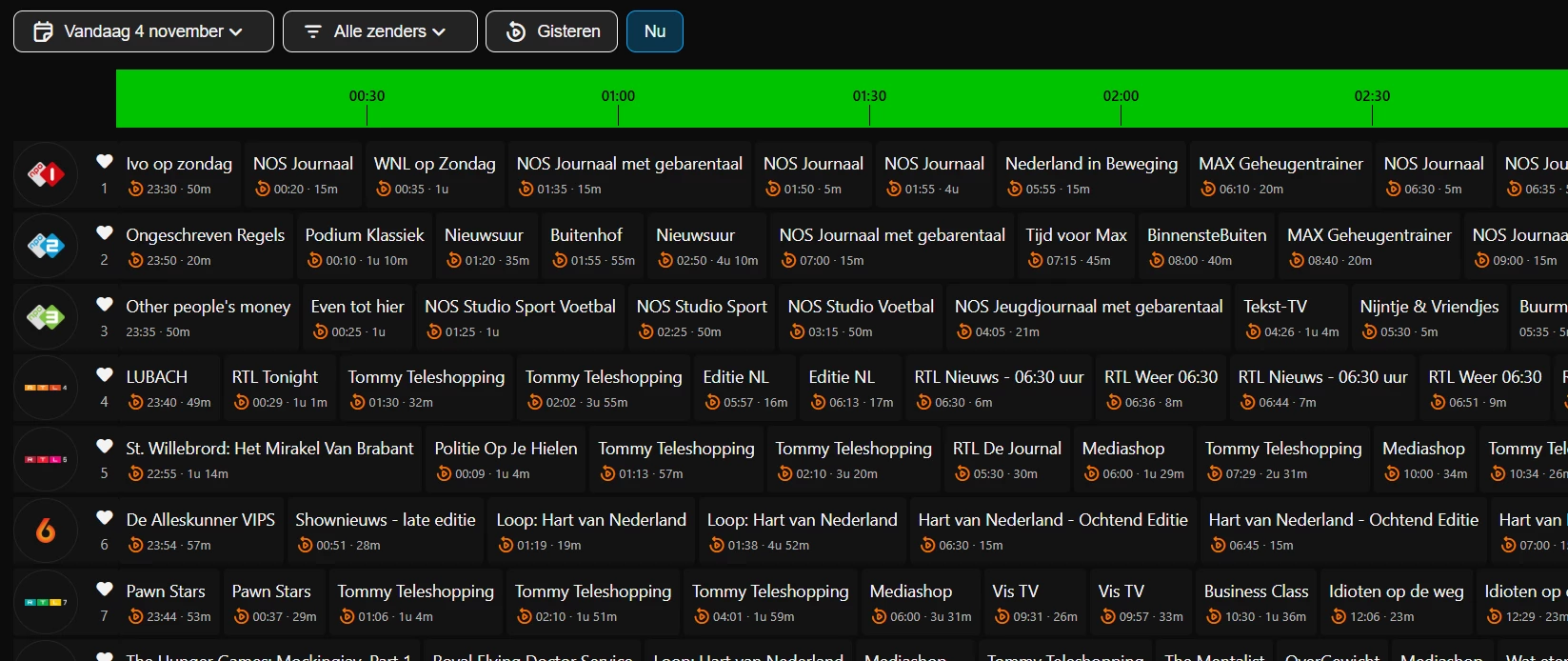This screenshot has height=661, width=1568.
Task: Click replay icon of WNL op Zondag
Action: [383, 190]
